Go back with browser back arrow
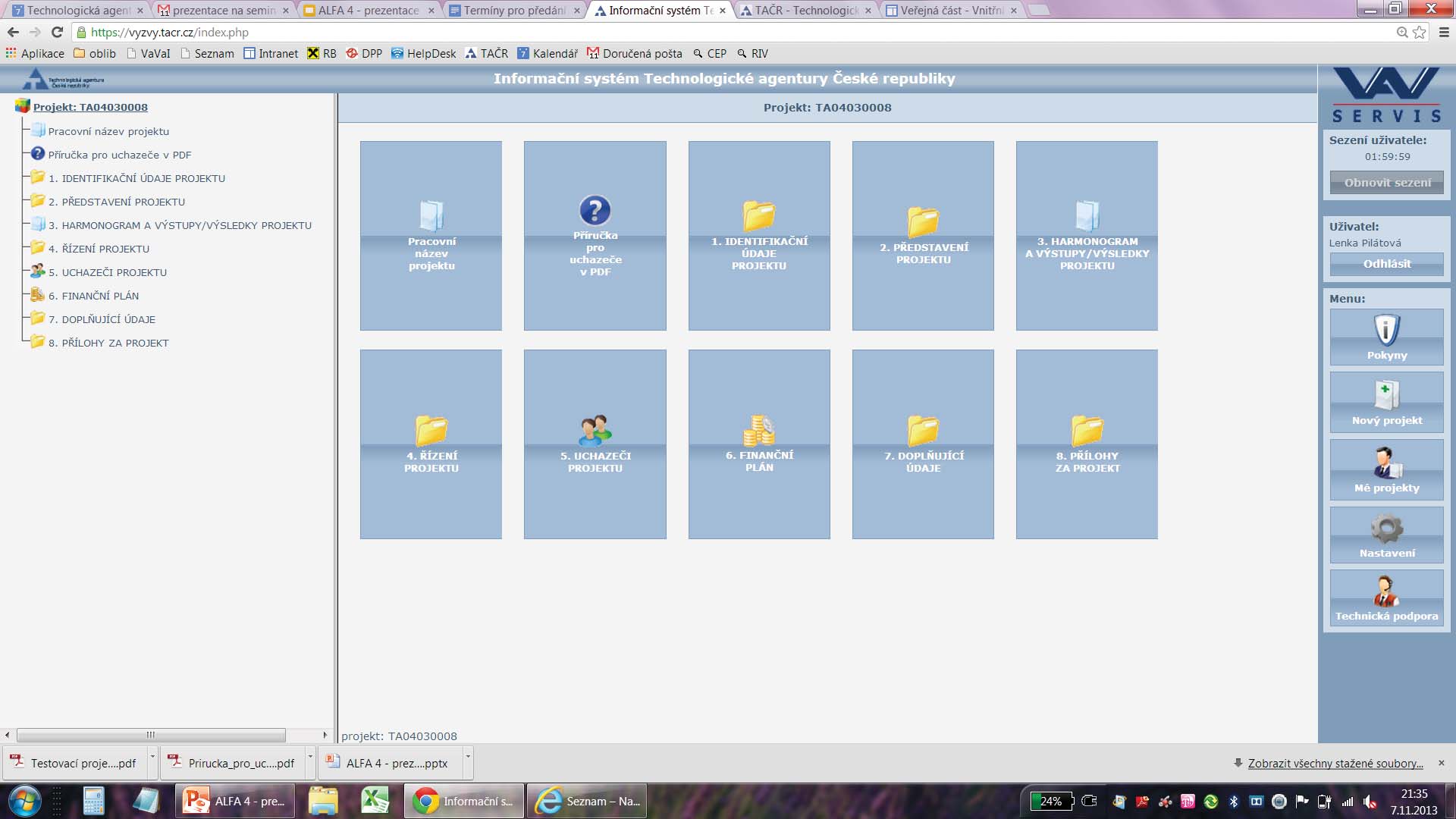1456x819 pixels. [13, 32]
